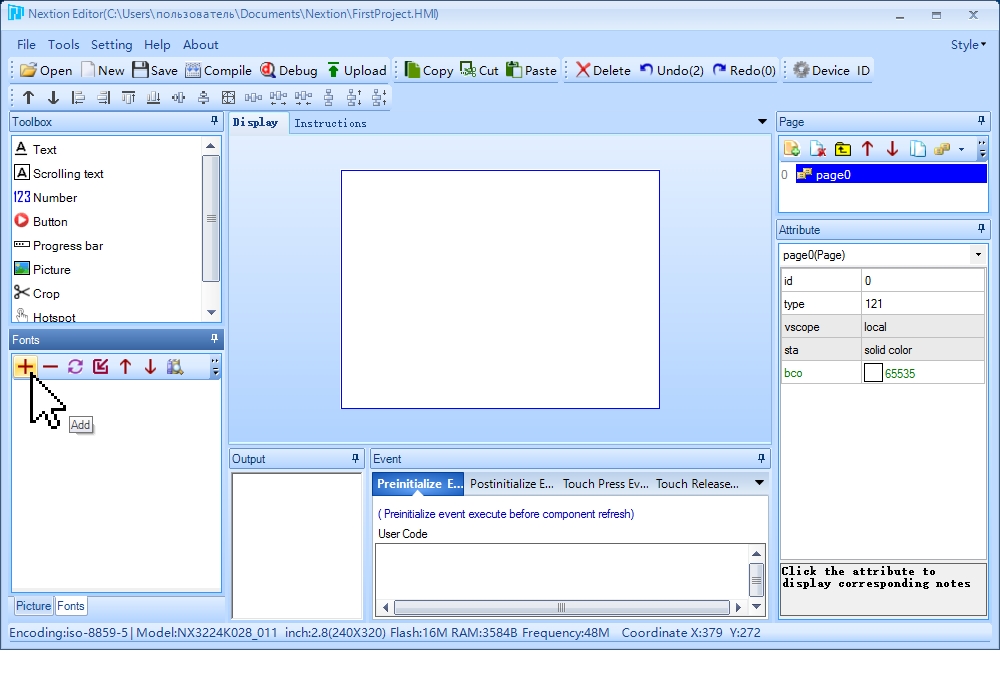Click the Increase vertical spacing icon
Image resolution: width=1000 pixels, height=685 pixels.
[x=354, y=98]
